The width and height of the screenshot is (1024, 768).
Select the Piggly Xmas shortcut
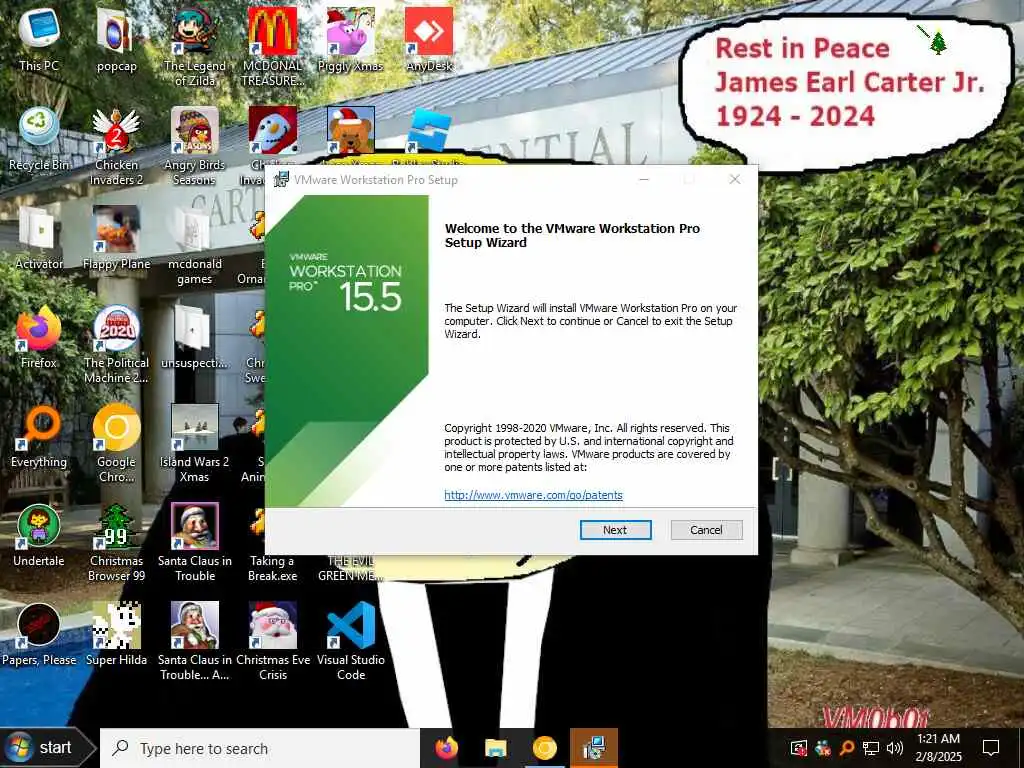click(350, 39)
